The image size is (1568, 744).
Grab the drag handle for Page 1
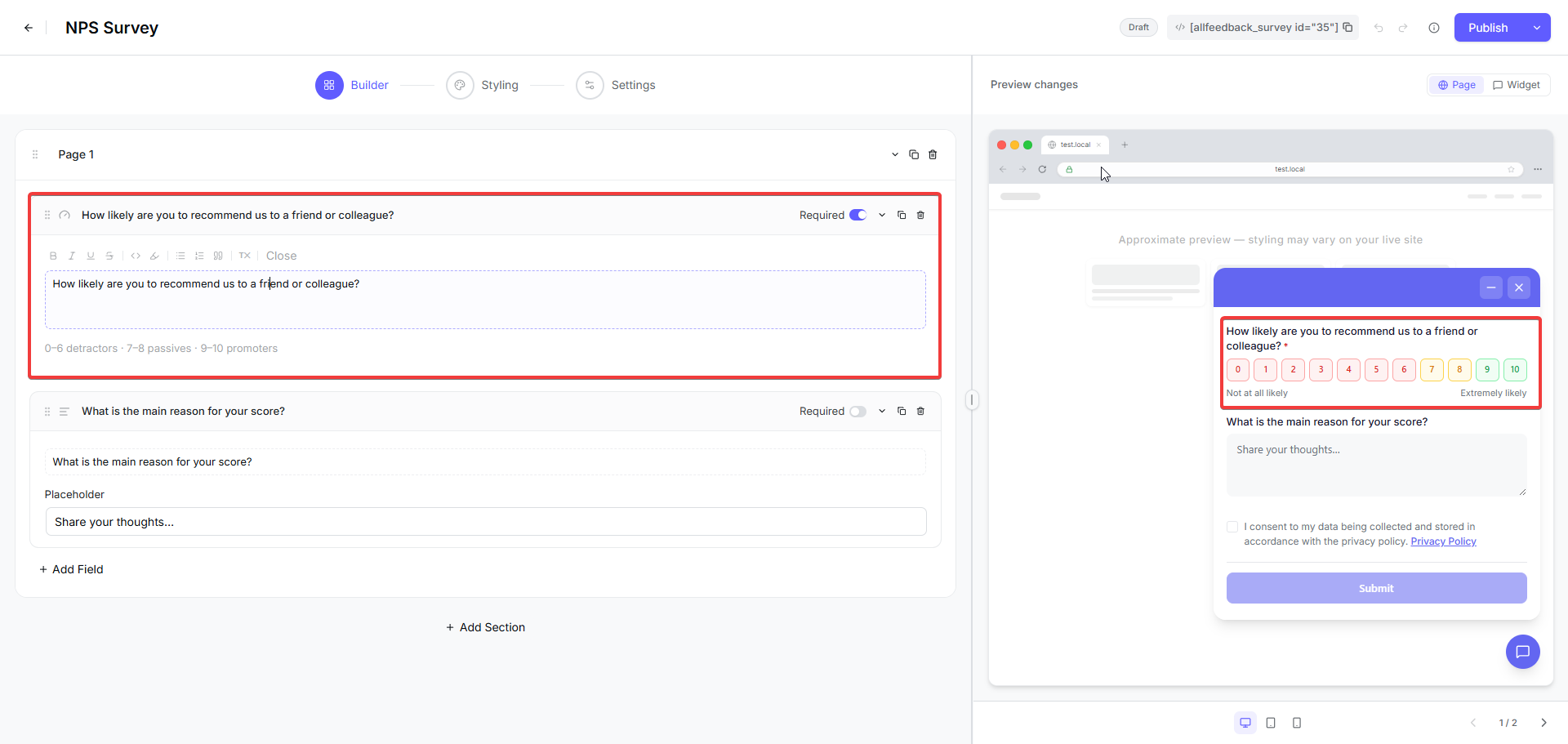click(35, 154)
